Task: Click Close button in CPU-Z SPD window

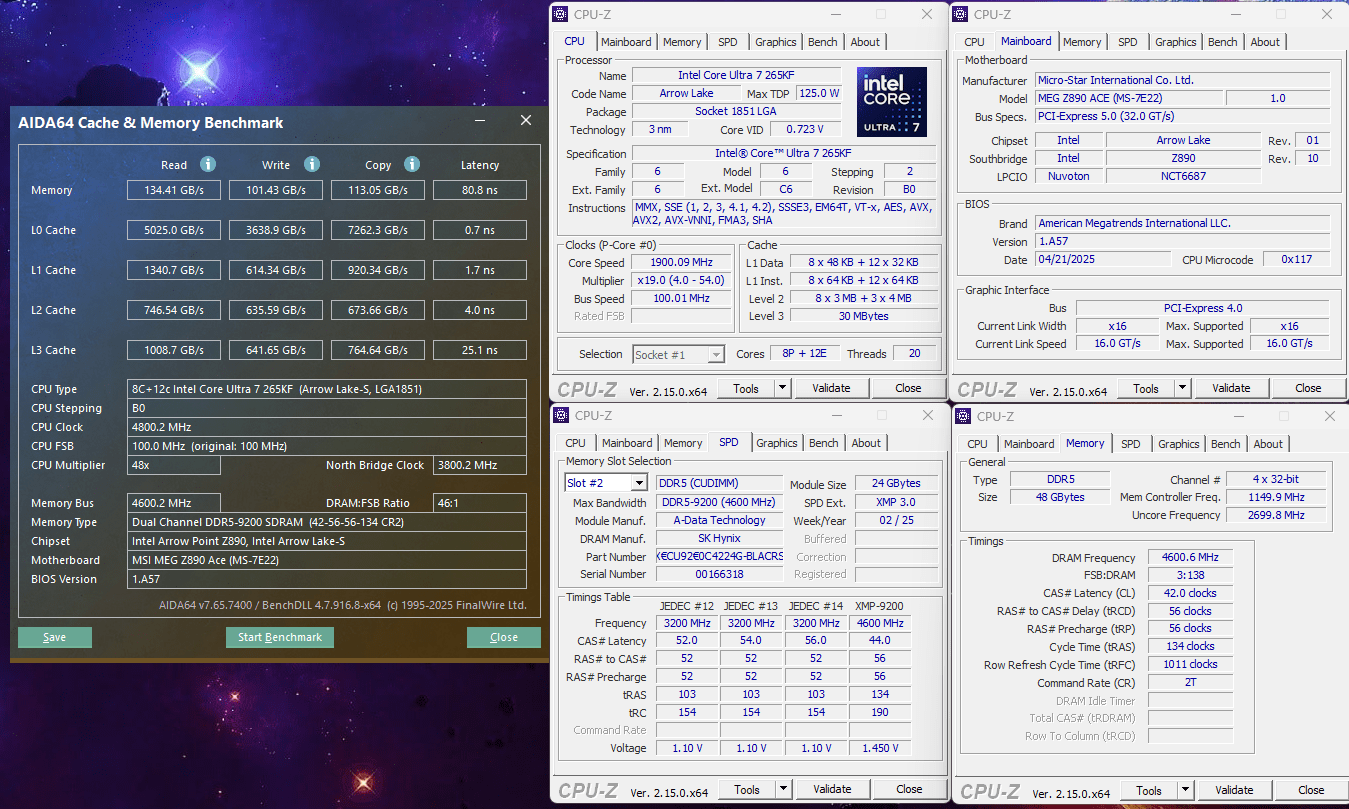Action: pos(909,789)
